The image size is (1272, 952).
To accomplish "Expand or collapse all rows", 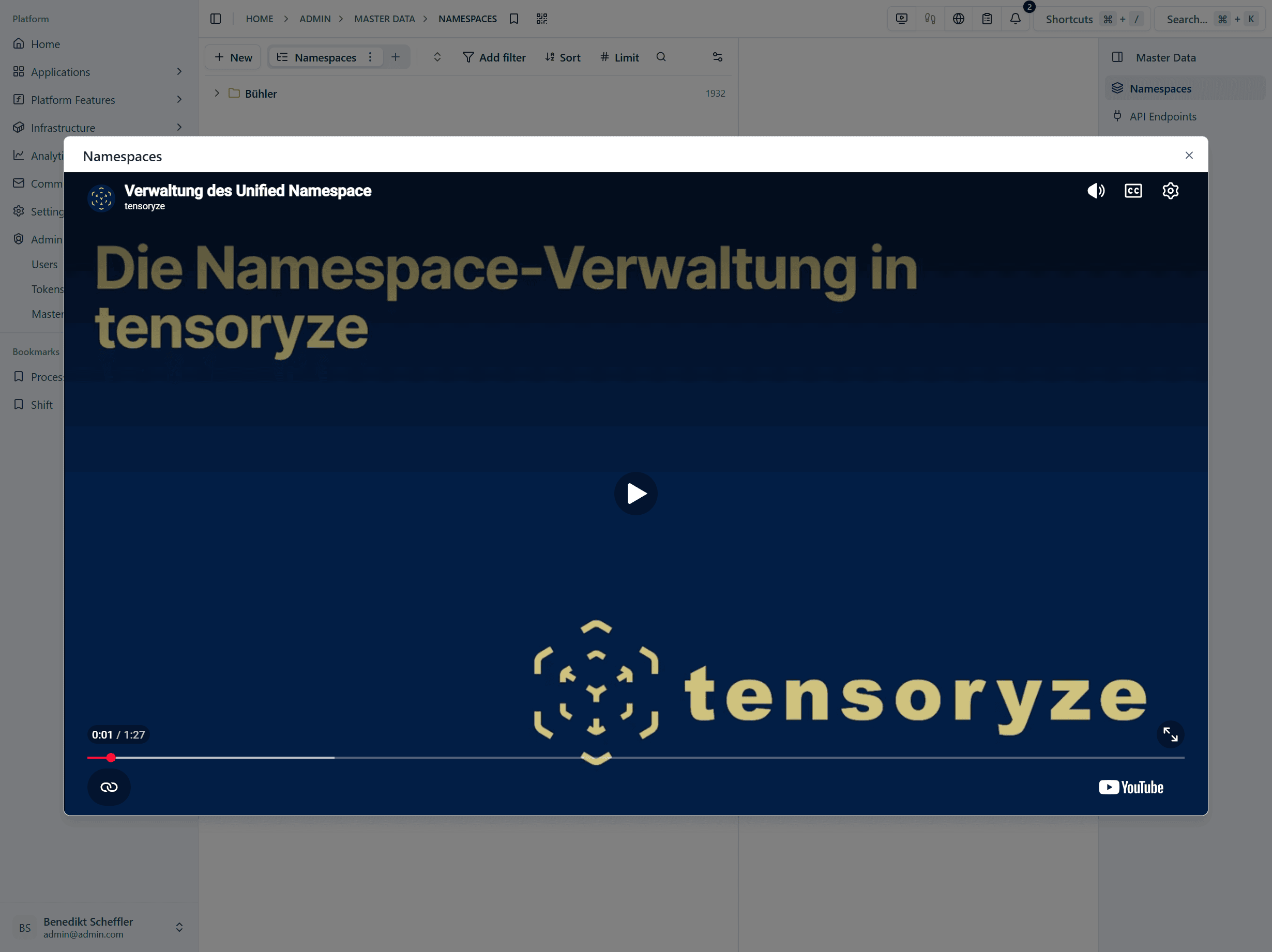I will pos(437,57).
